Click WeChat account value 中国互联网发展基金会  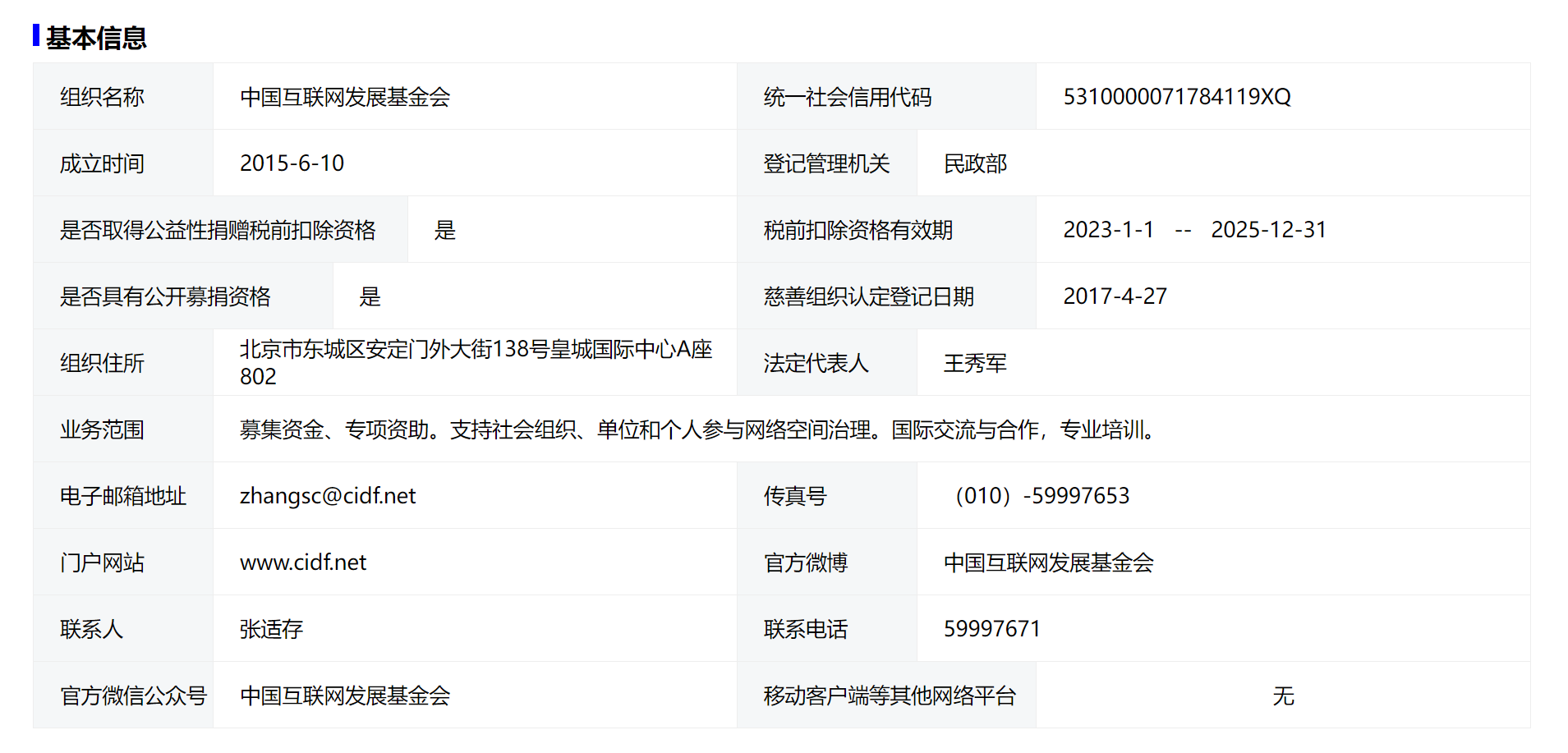tap(345, 696)
